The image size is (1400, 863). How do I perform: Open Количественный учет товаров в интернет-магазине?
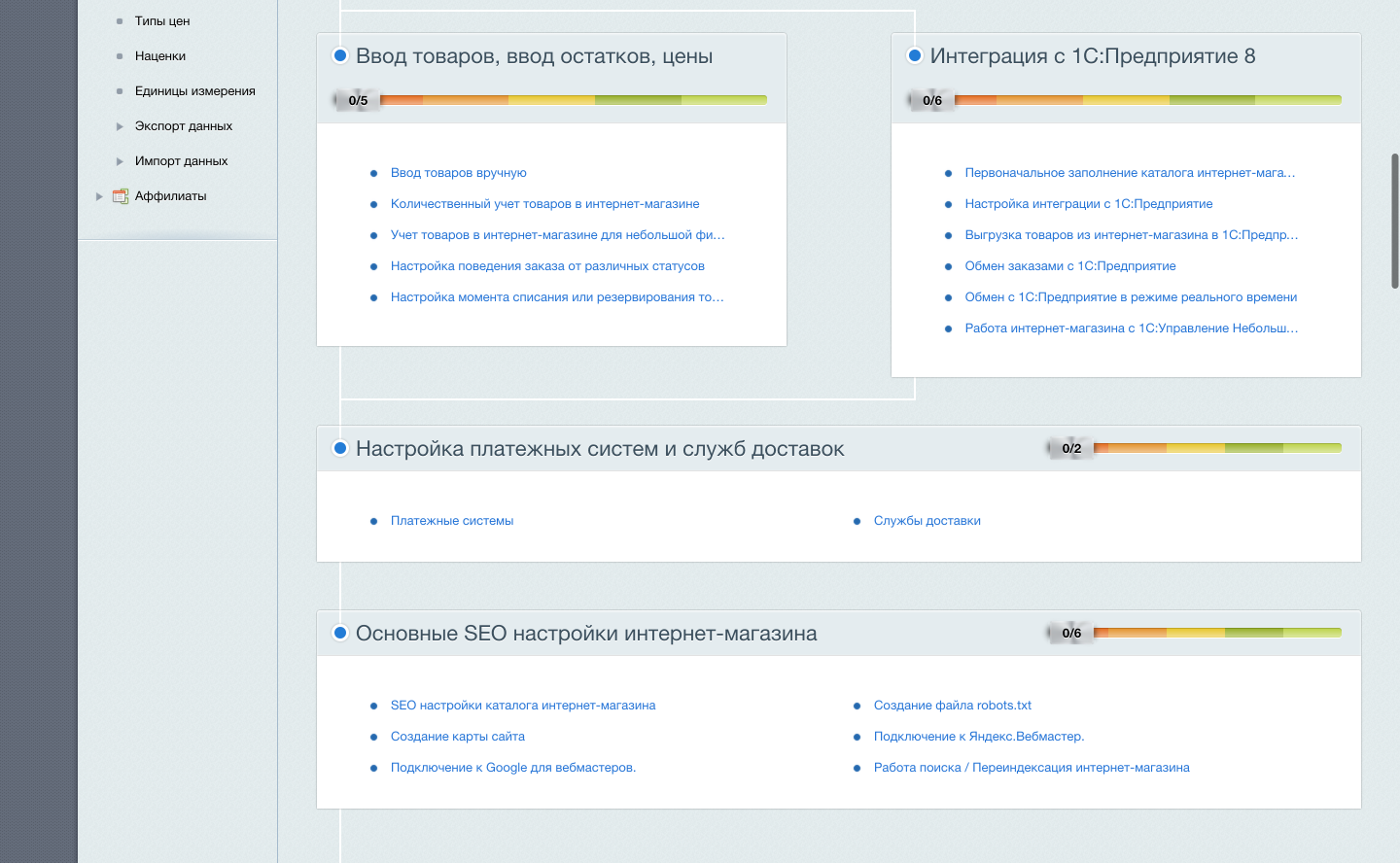point(545,204)
